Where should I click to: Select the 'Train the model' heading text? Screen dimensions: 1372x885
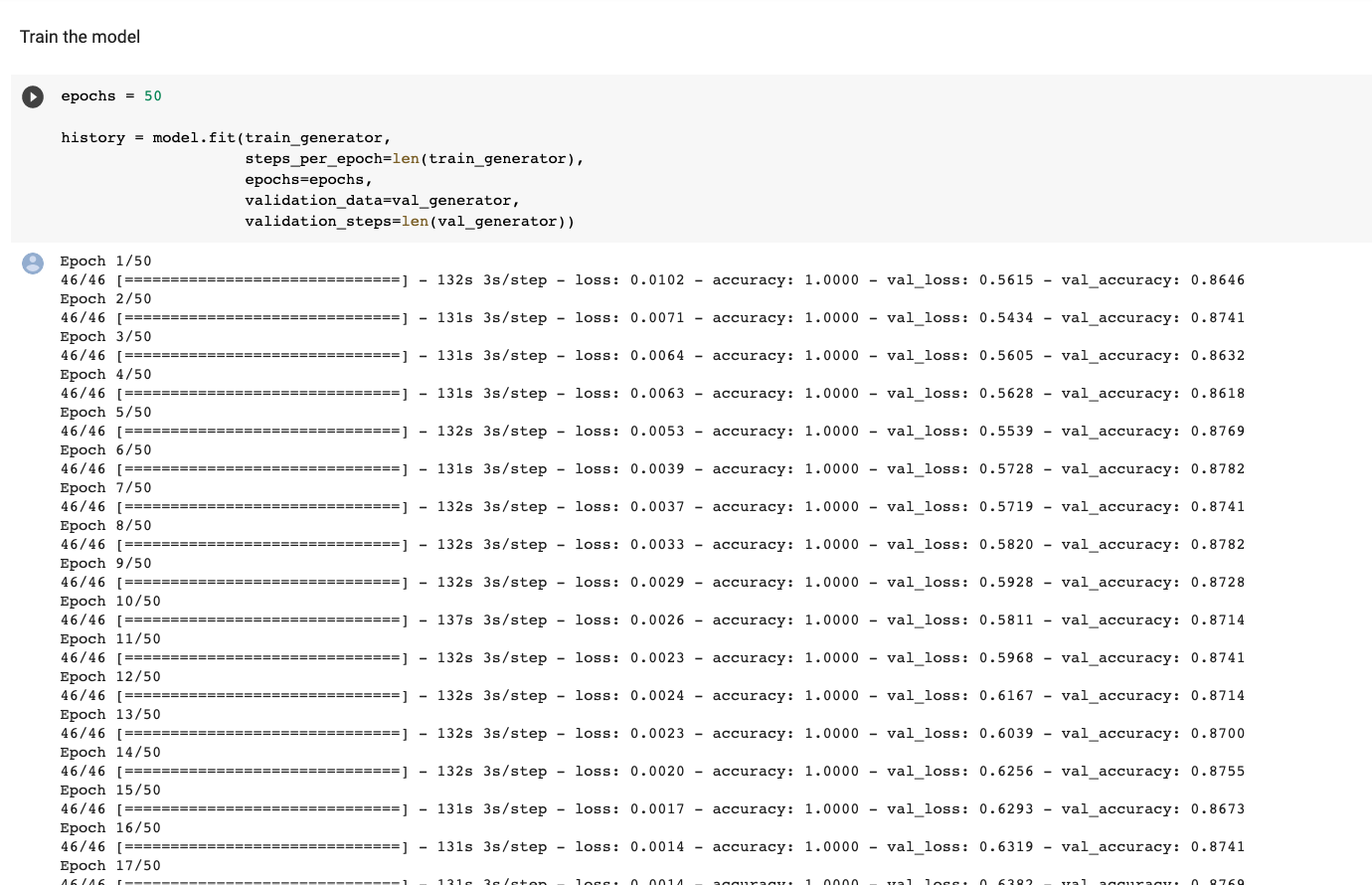point(79,36)
